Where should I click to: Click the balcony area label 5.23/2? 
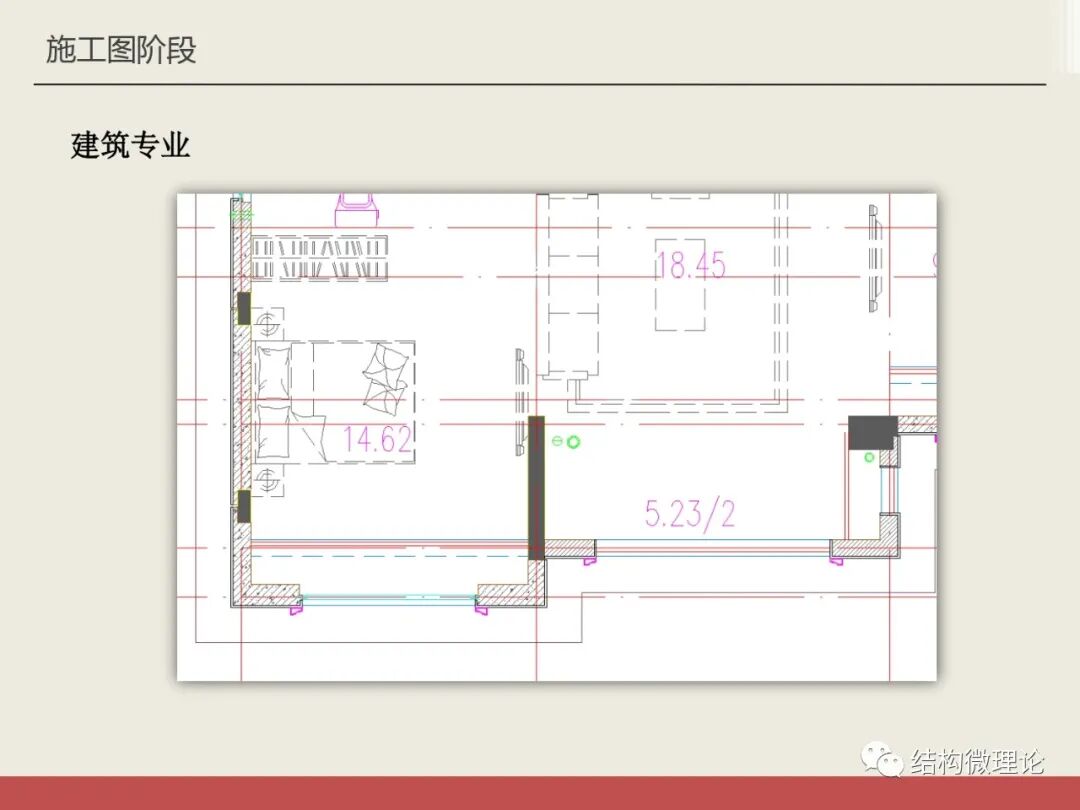[x=689, y=513]
